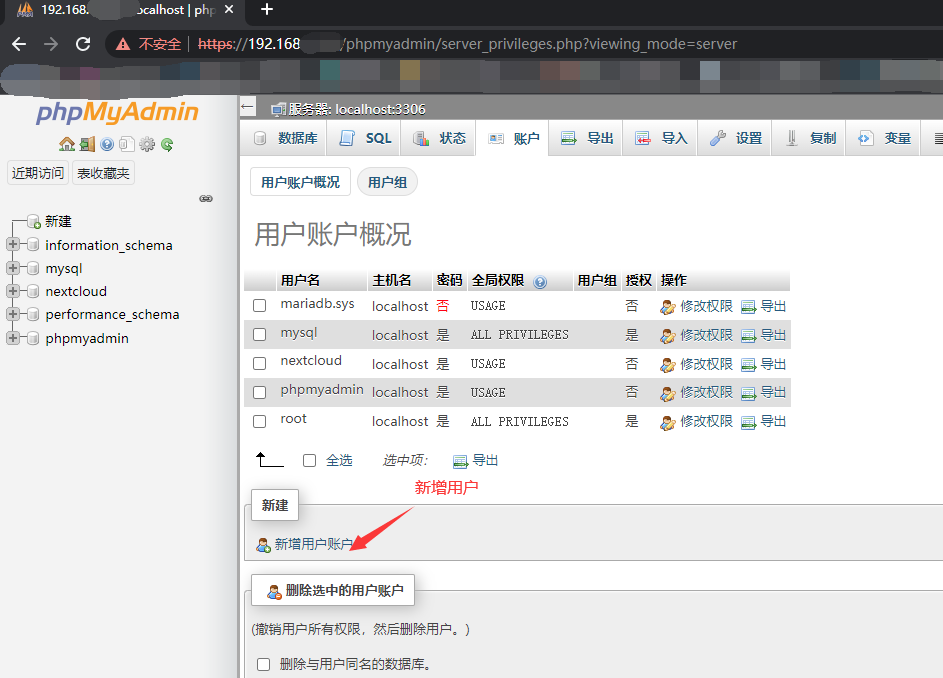This screenshot has height=678, width=943.
Task: Open the 设置 tab
Action: pos(734,138)
